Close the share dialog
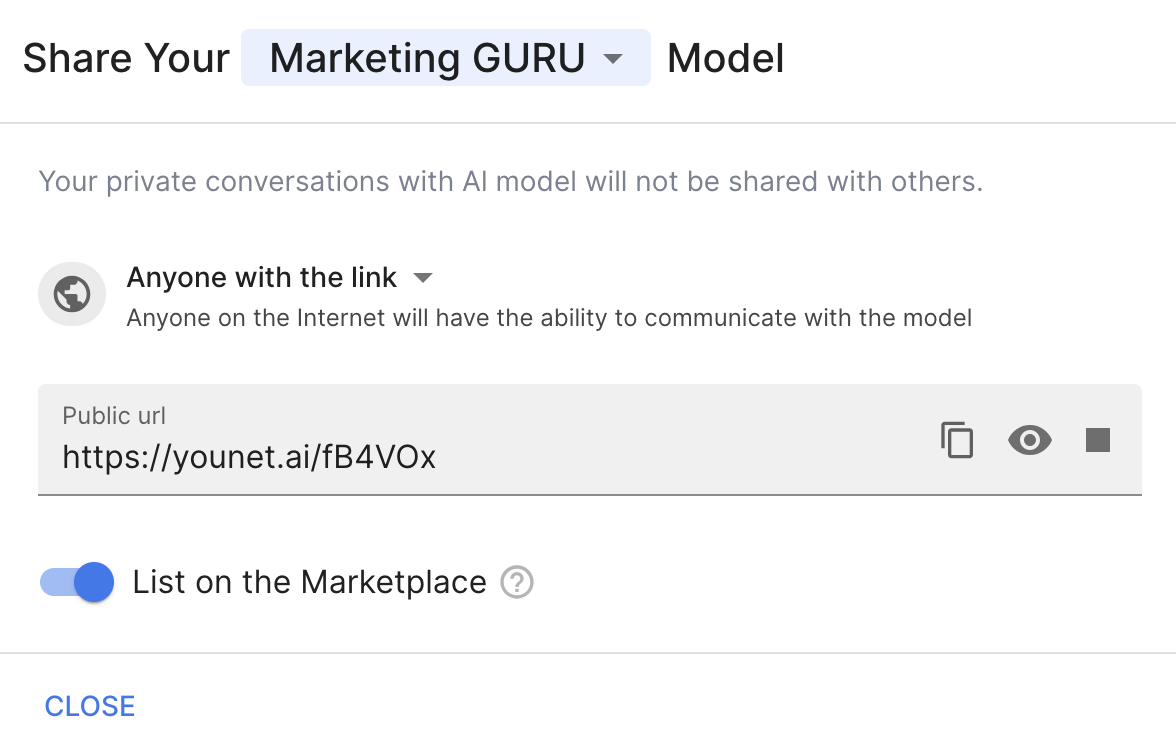The height and width of the screenshot is (752, 1176). [x=90, y=706]
